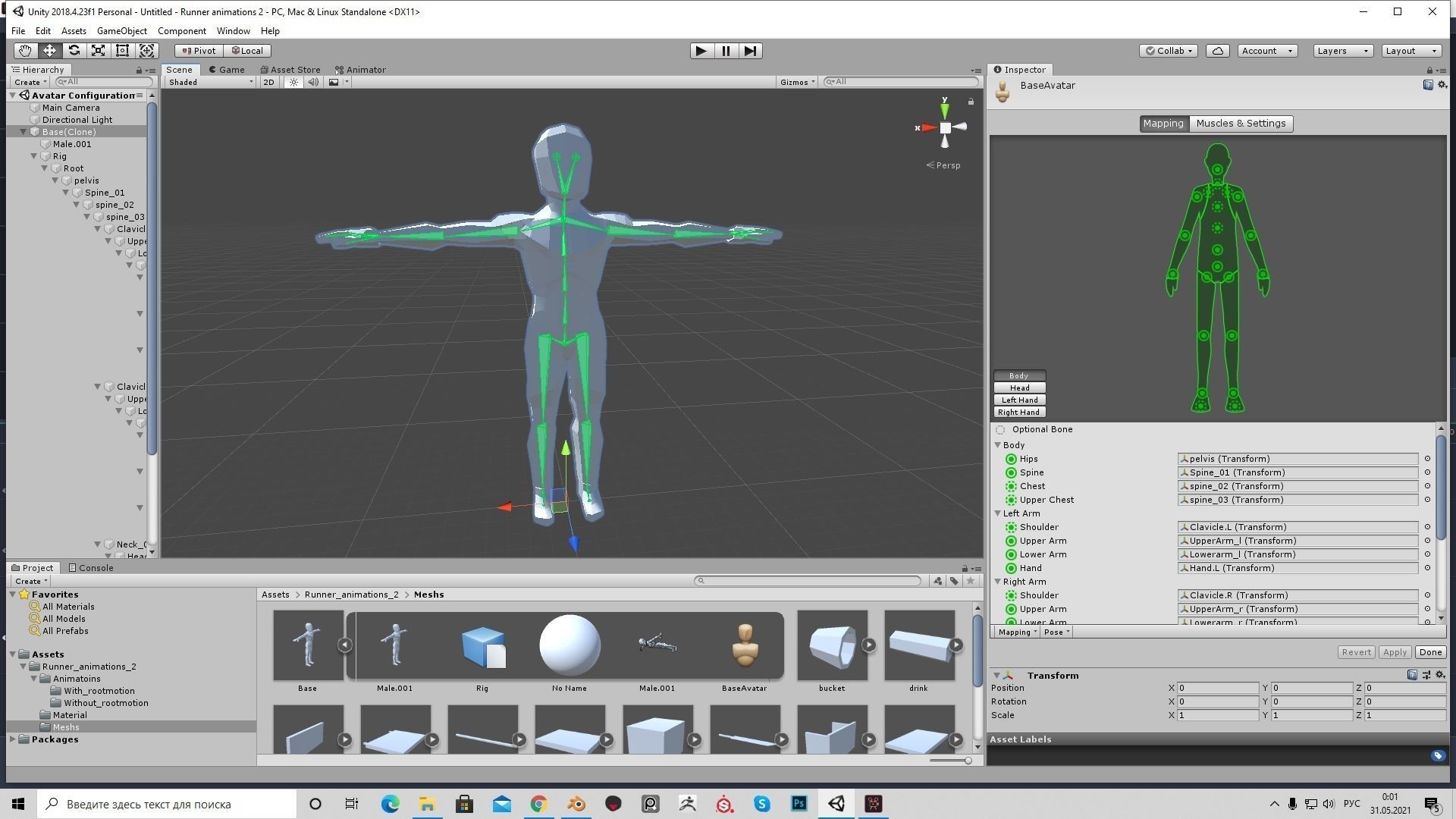This screenshot has width=1456, height=819.
Task: Open the Layers dropdown
Action: click(1344, 51)
